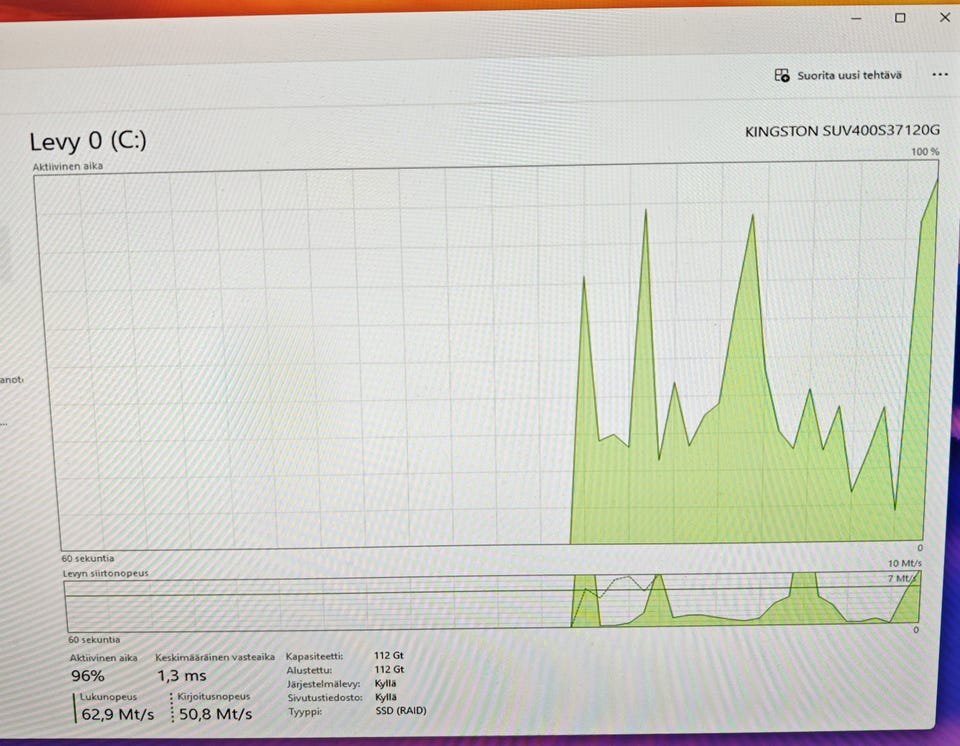Close the Task Manager window
This screenshot has height=746, width=960.
[x=945, y=17]
